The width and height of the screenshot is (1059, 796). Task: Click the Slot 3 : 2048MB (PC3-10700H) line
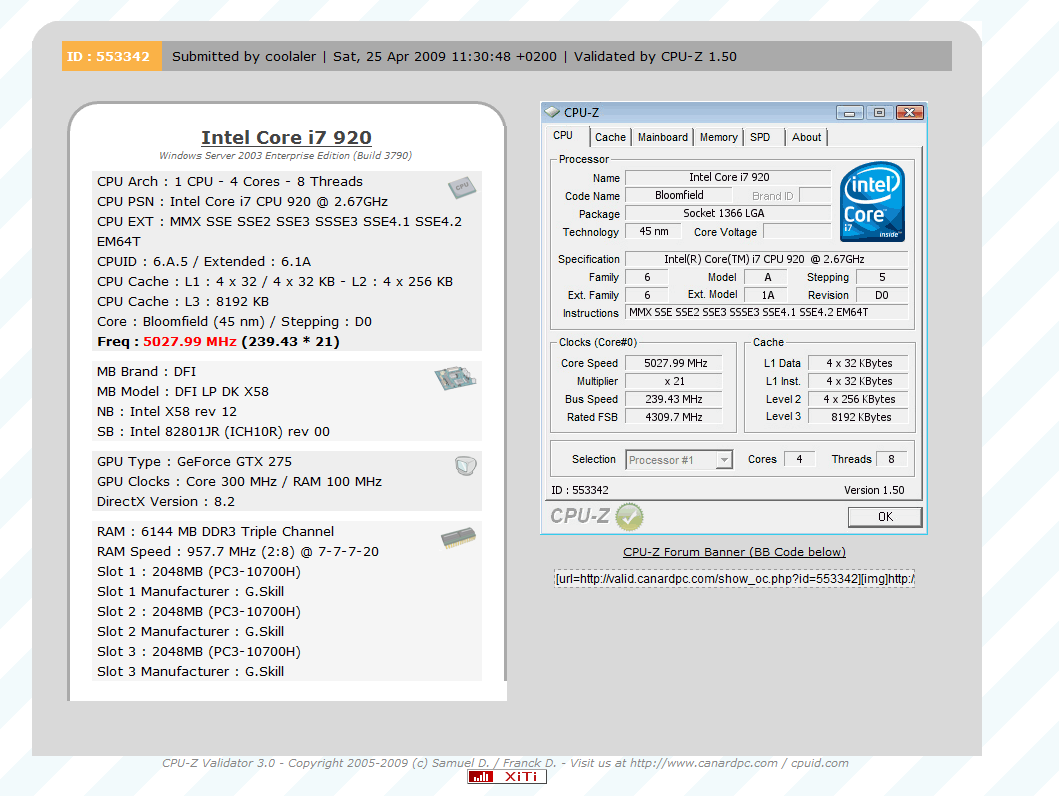tap(199, 652)
